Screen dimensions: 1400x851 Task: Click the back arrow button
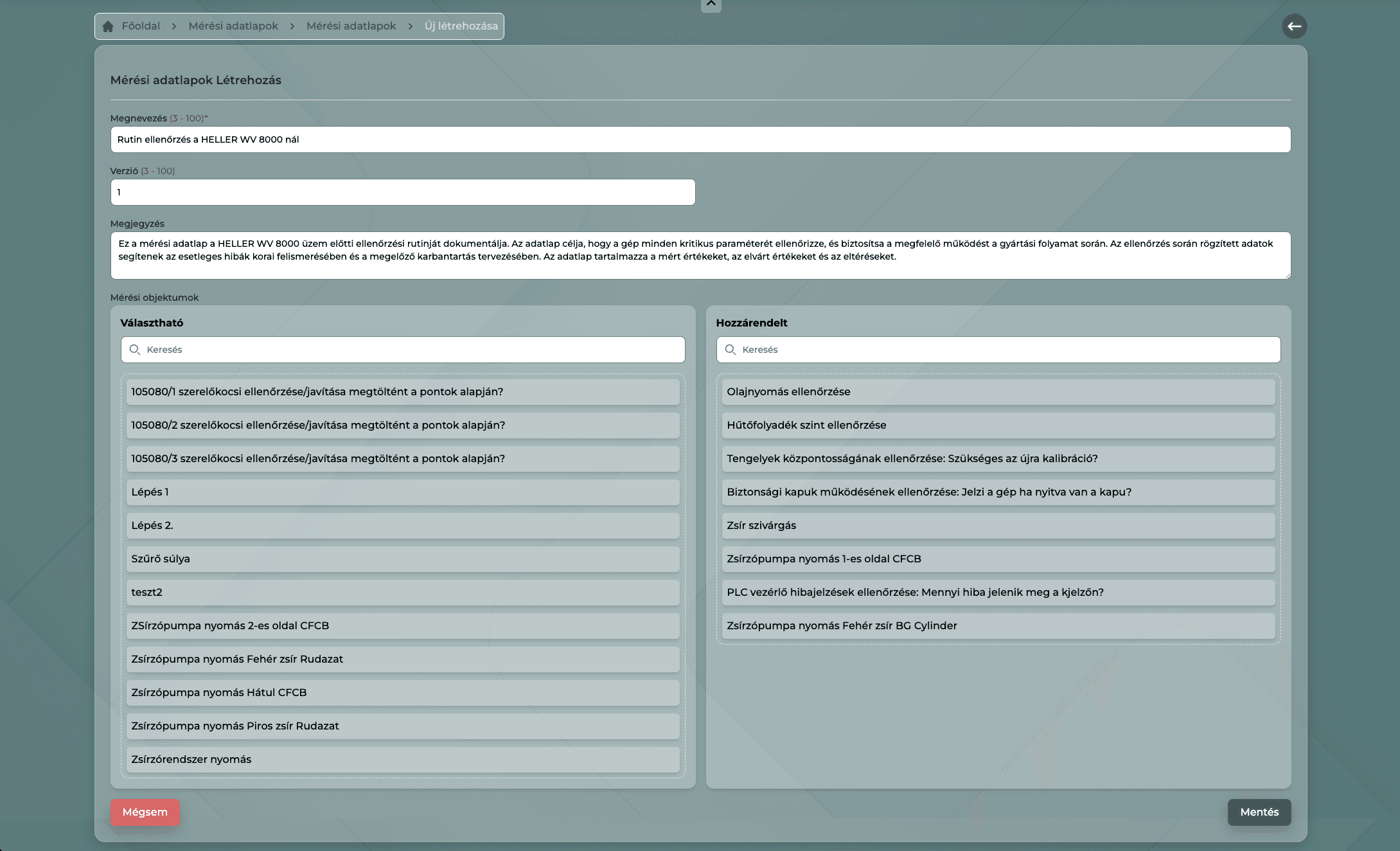(x=1294, y=26)
